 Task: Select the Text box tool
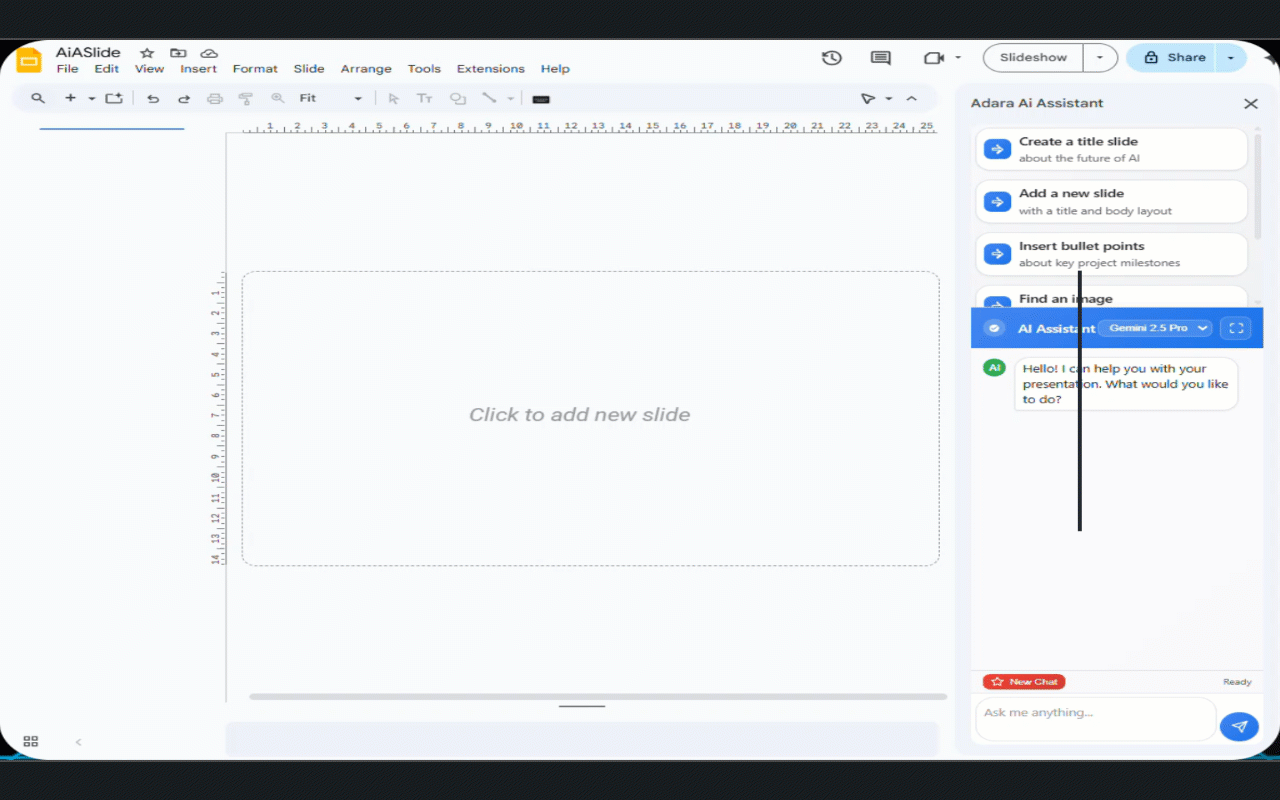coord(424,98)
